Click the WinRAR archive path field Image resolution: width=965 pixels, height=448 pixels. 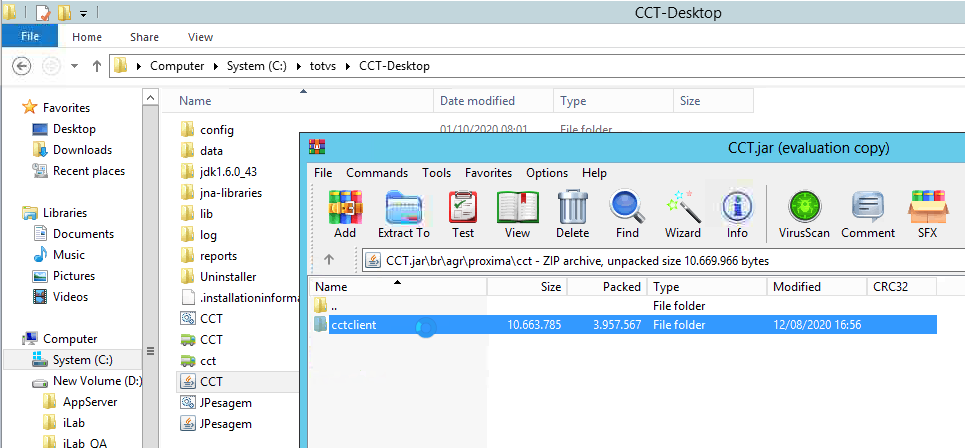pos(664,260)
